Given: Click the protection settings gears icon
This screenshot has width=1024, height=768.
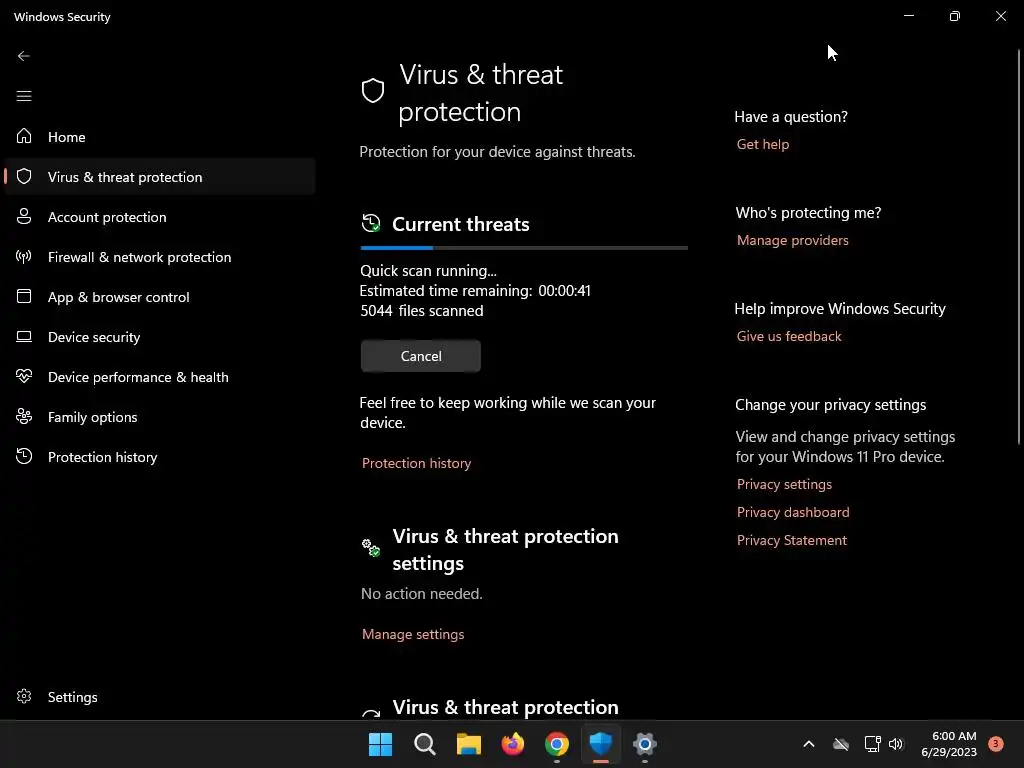Looking at the screenshot, I should (x=370, y=547).
